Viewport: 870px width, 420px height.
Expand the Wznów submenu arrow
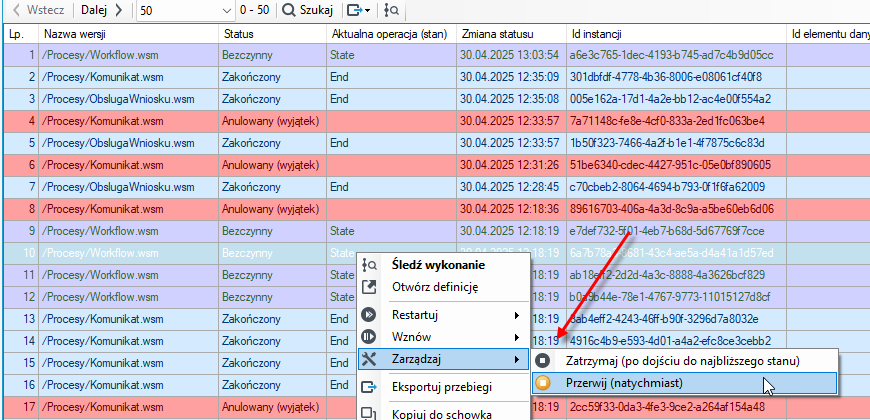tap(517, 337)
